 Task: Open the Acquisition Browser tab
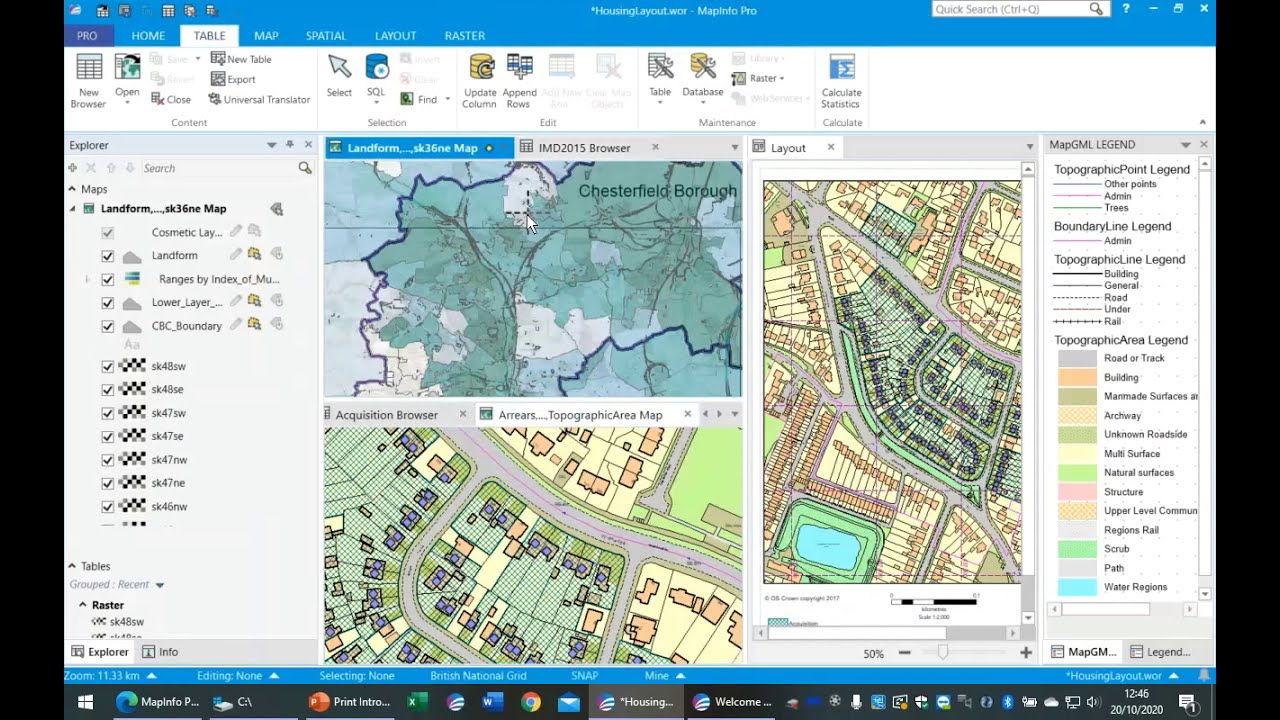click(387, 415)
